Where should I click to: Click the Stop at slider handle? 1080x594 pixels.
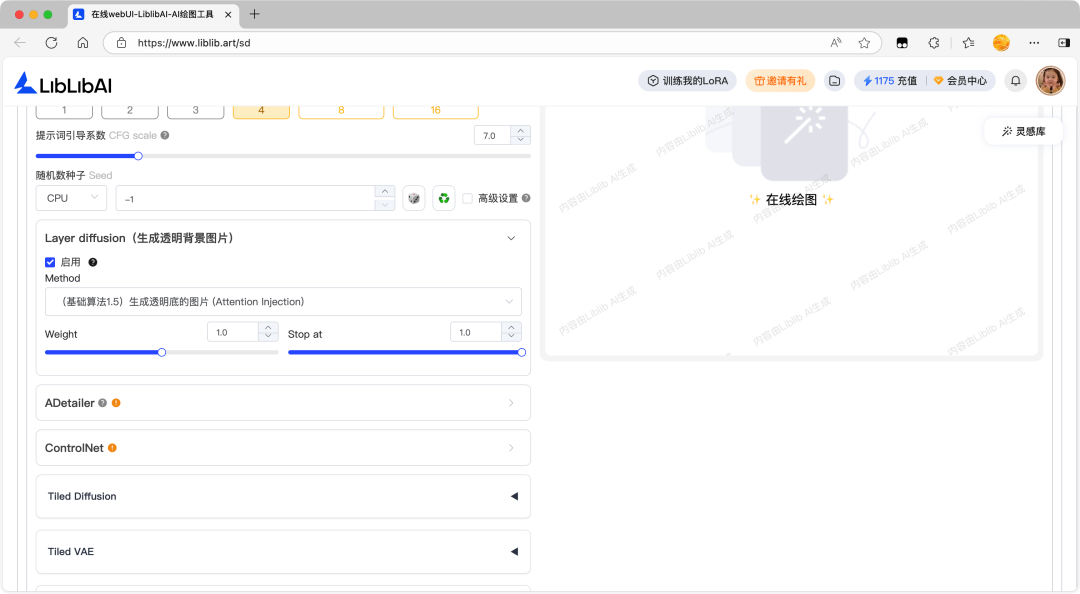521,352
